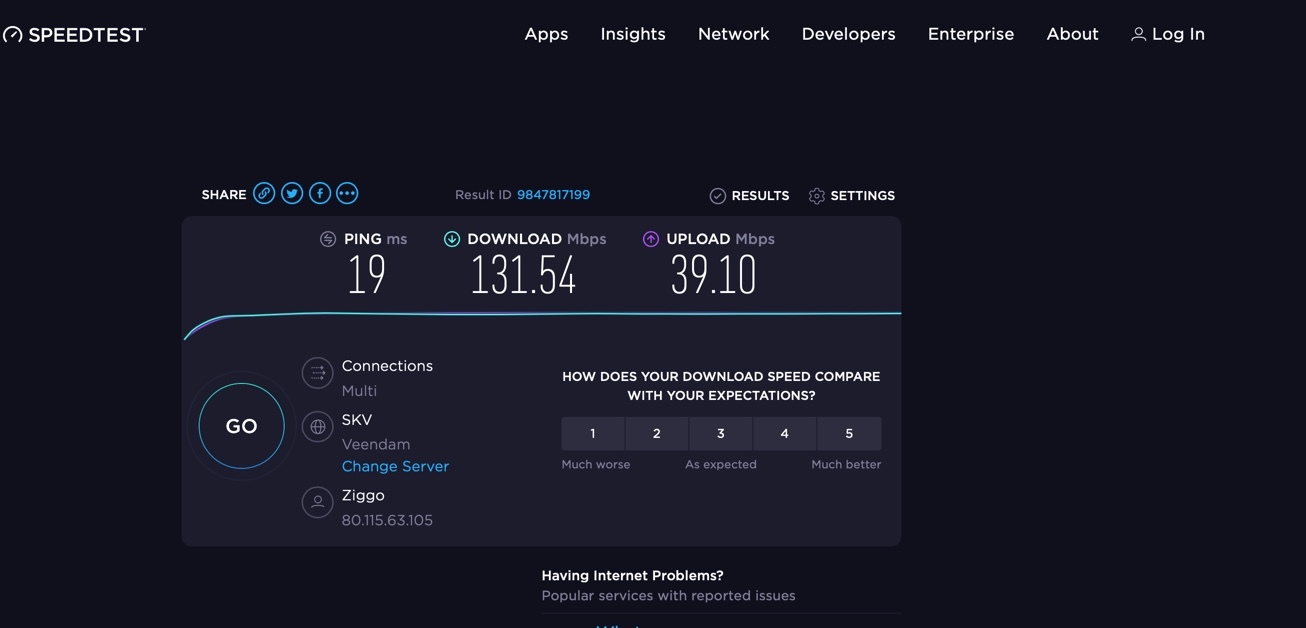Click the Change Server link
Viewport: 1306px width, 628px height.
395,466
